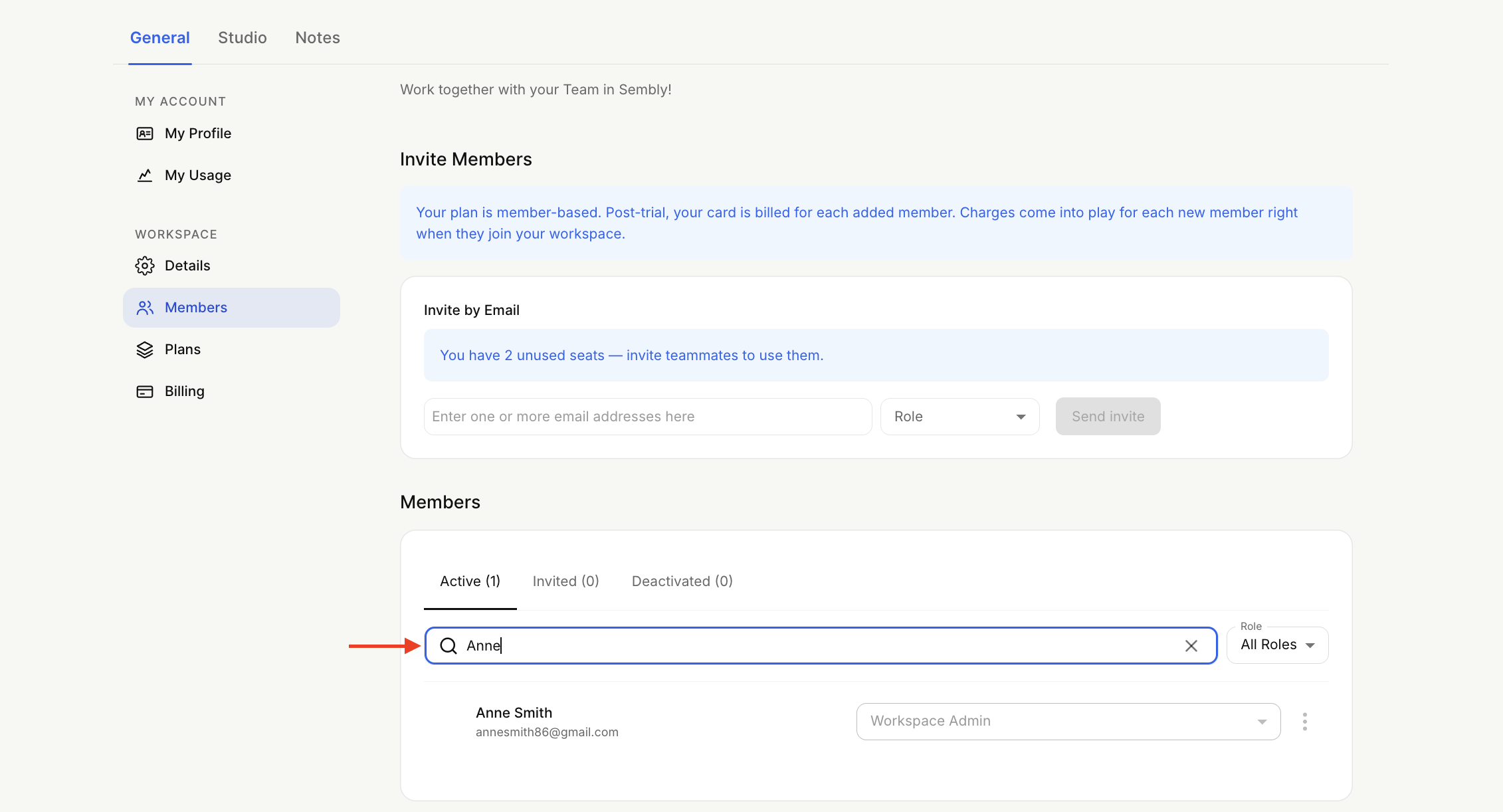Click the invite email addresses field

click(x=648, y=417)
